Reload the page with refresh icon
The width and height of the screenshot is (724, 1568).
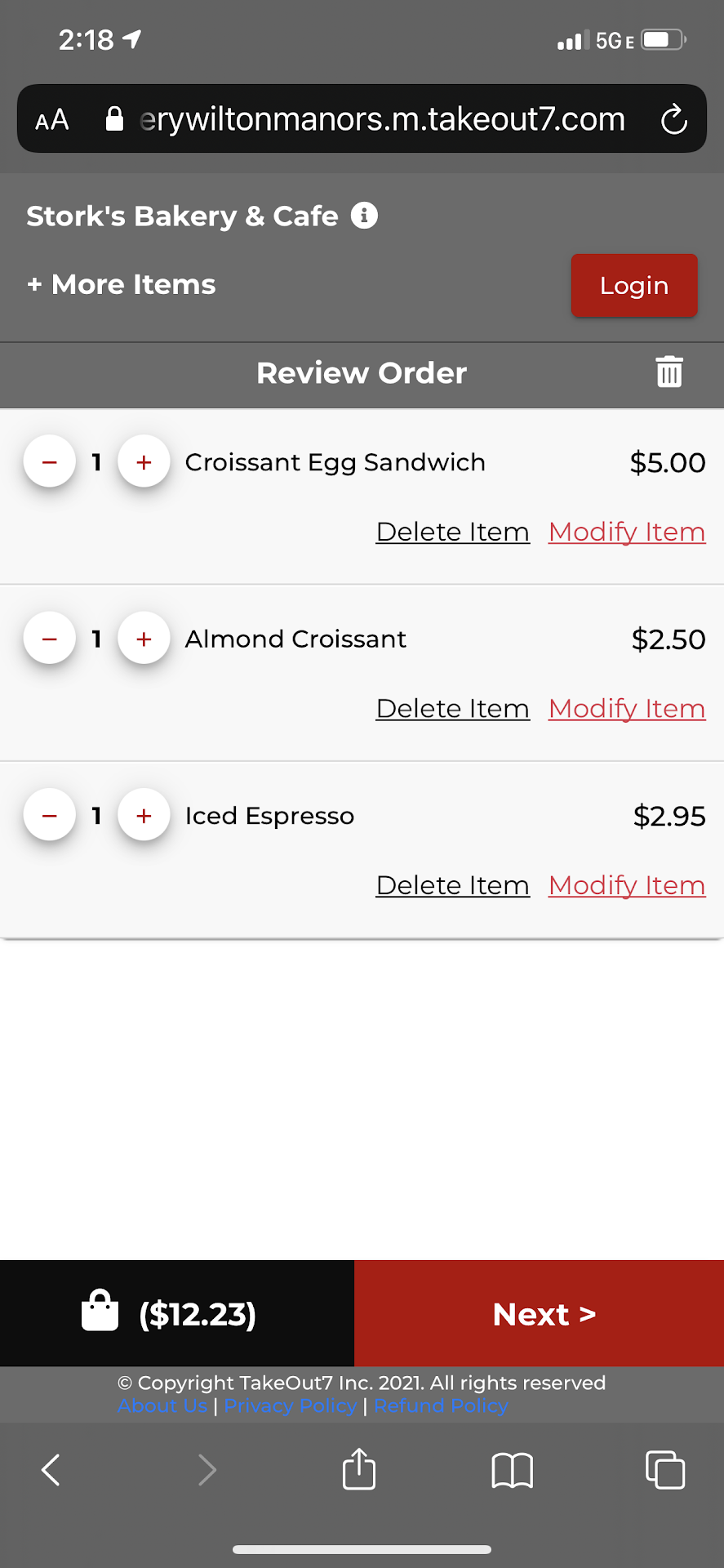(673, 120)
